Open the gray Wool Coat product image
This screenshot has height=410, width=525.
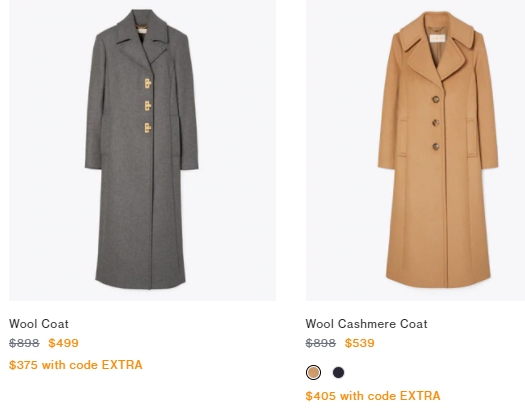142,150
